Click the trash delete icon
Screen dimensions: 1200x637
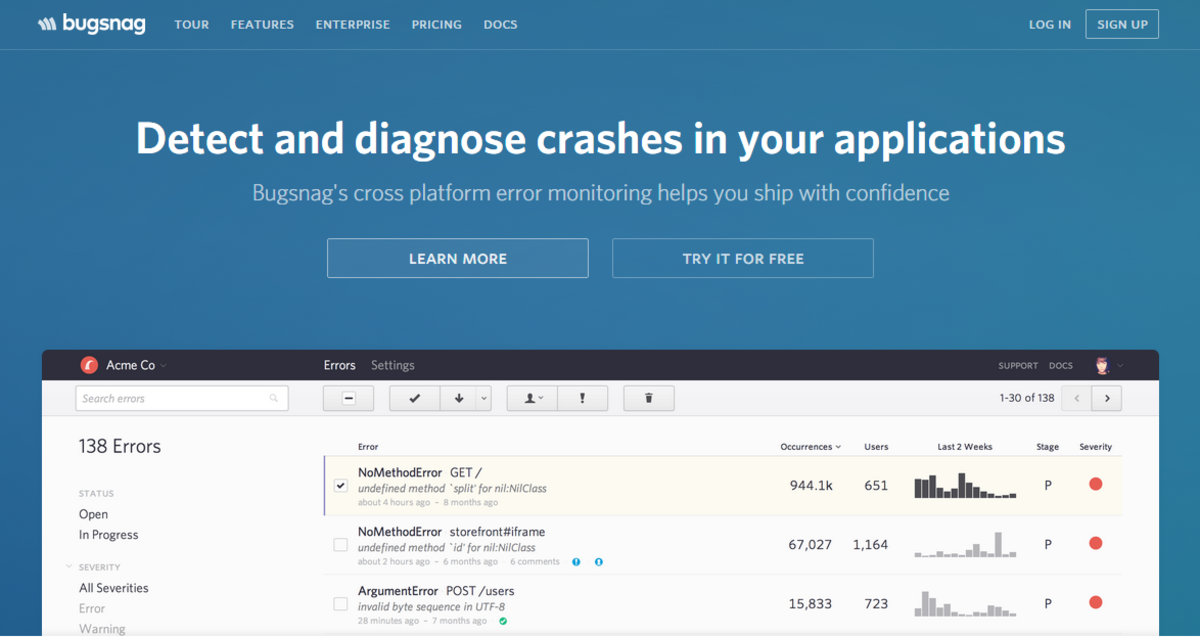point(648,398)
